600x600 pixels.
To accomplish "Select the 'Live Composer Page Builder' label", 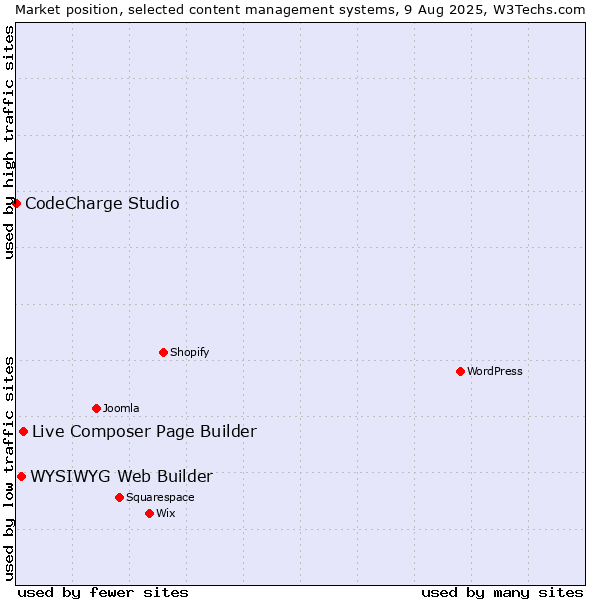I will point(144,432).
